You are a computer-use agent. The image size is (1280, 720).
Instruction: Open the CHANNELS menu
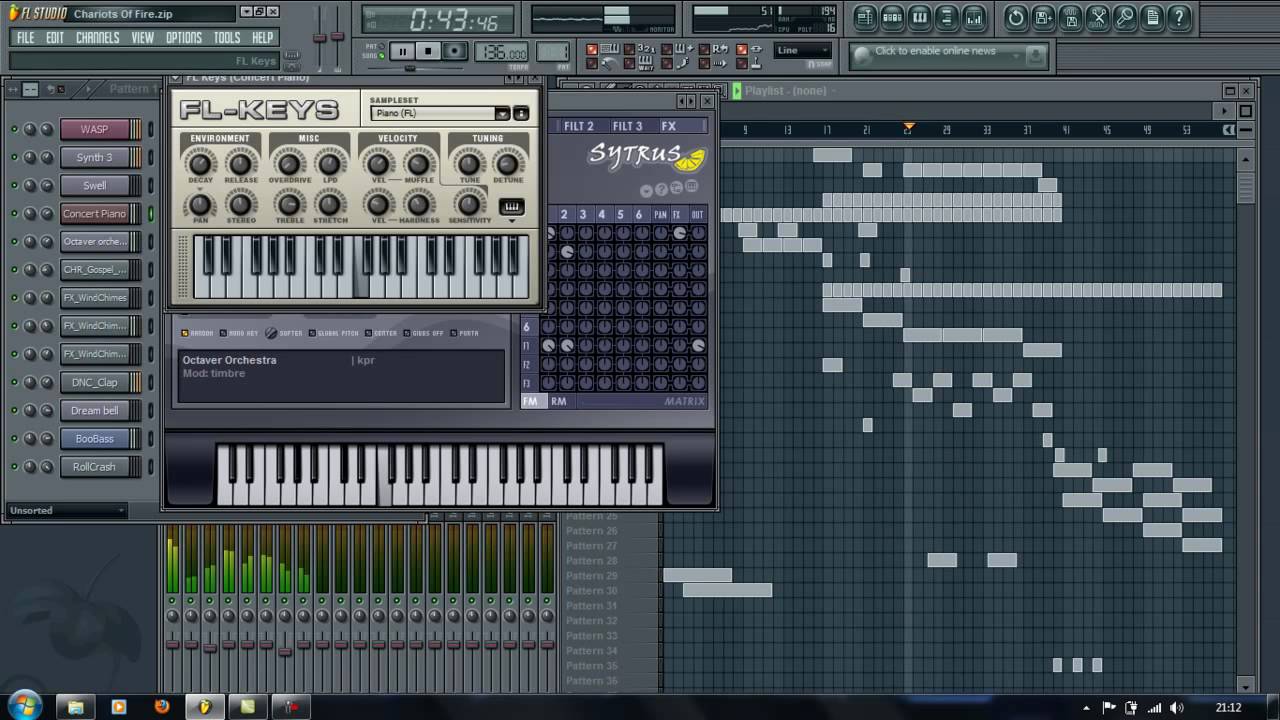pyautogui.click(x=97, y=38)
